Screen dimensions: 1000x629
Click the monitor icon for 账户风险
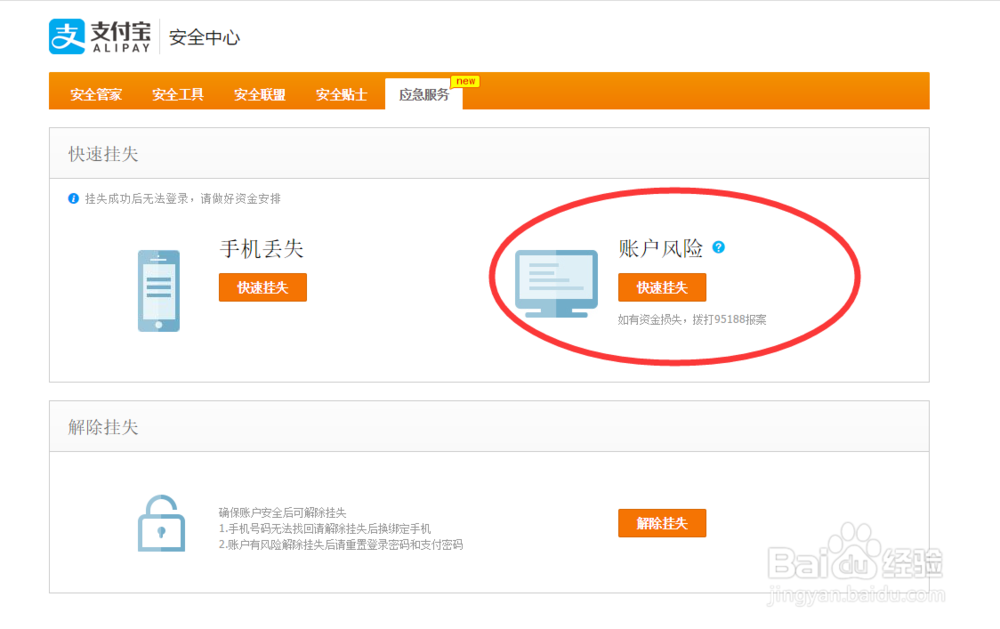[x=555, y=285]
